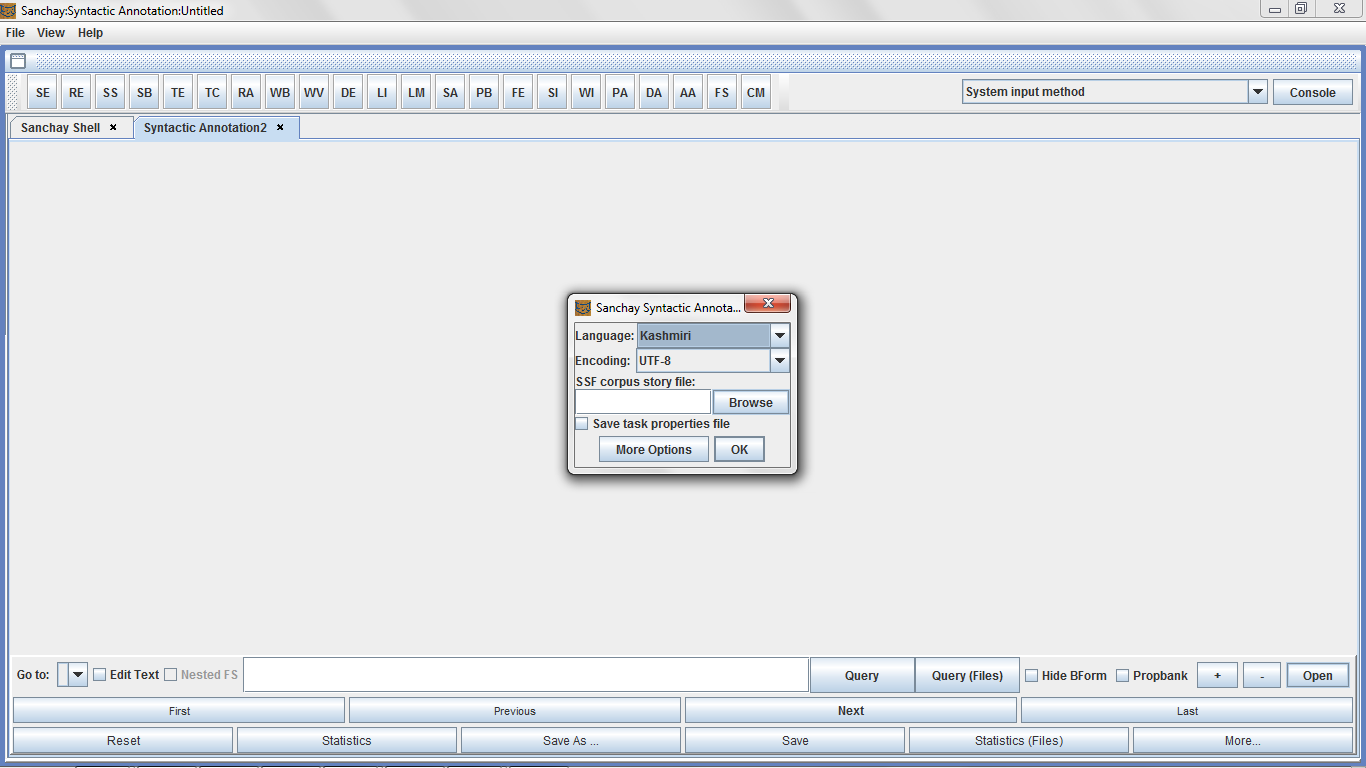Click the DA toolbar button
Screen dimensions: 1366x768
655,92
